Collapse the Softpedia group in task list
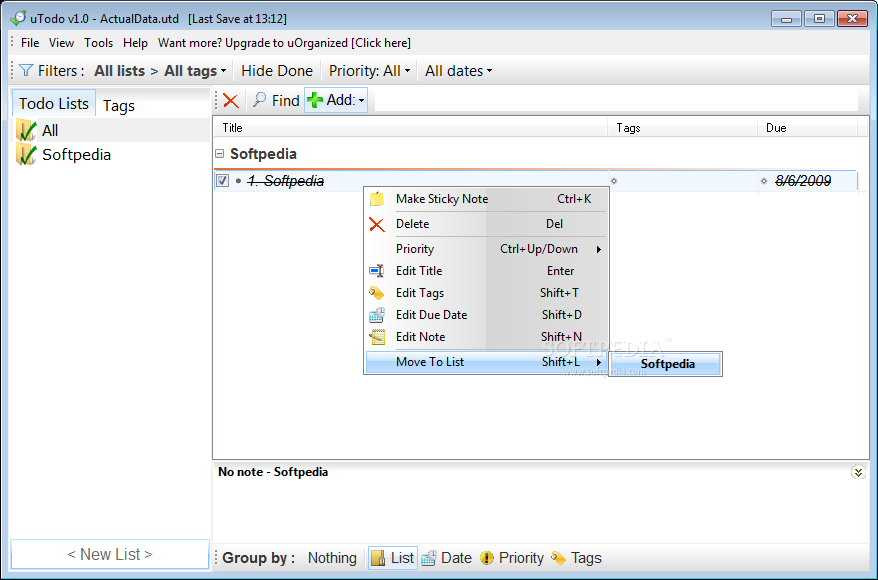878x580 pixels. [220, 153]
